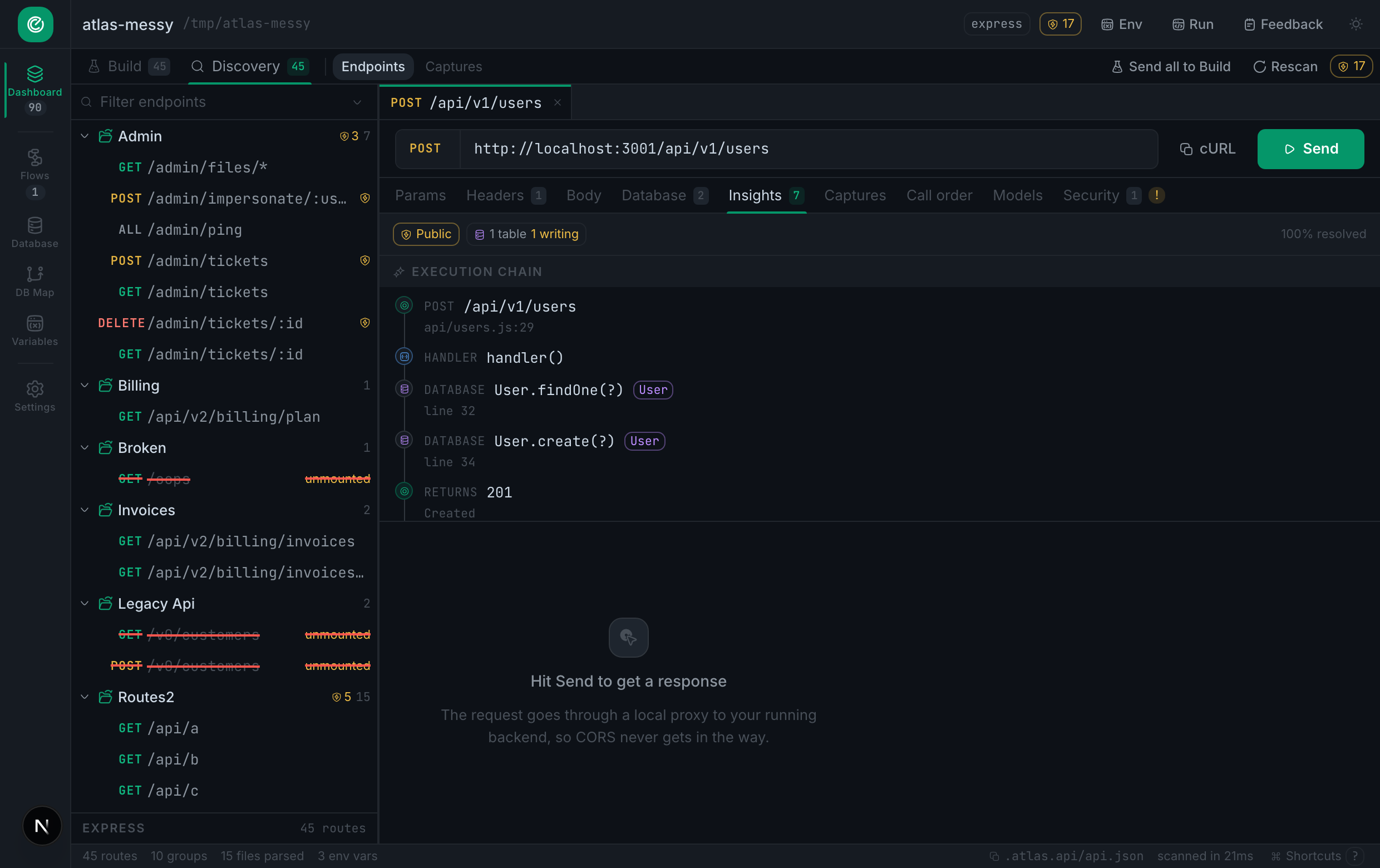Screen dimensions: 1380x868
Task: Collapse the Billing group
Action: (x=85, y=386)
